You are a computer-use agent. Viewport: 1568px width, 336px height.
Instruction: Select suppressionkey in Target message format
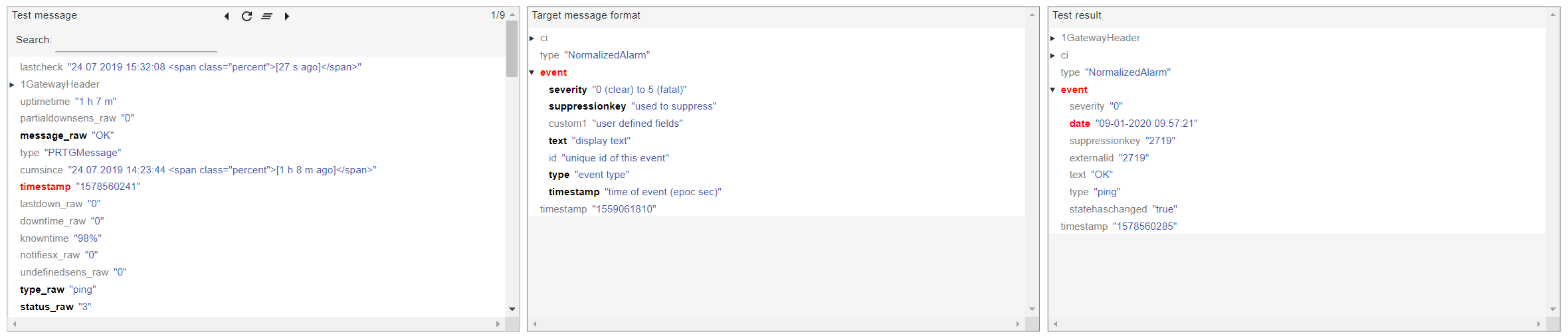633,106
